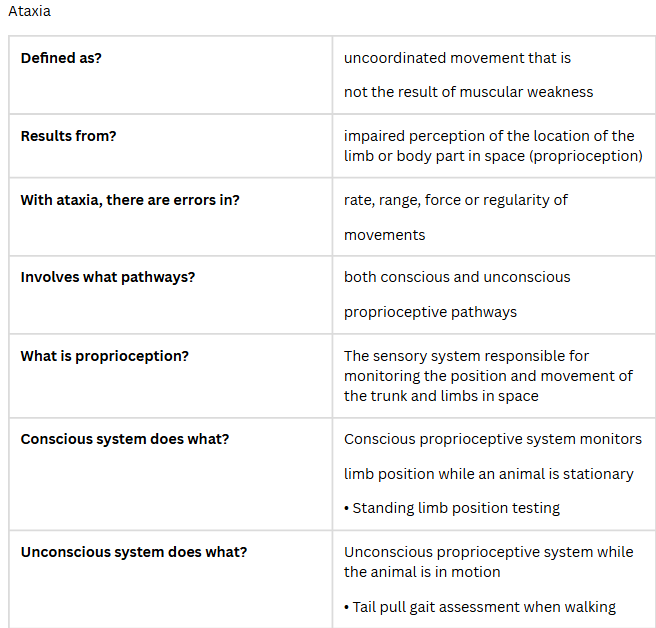Click the 'Standing limb position testing' bullet
The width and height of the screenshot is (656, 628).
[x=455, y=508]
